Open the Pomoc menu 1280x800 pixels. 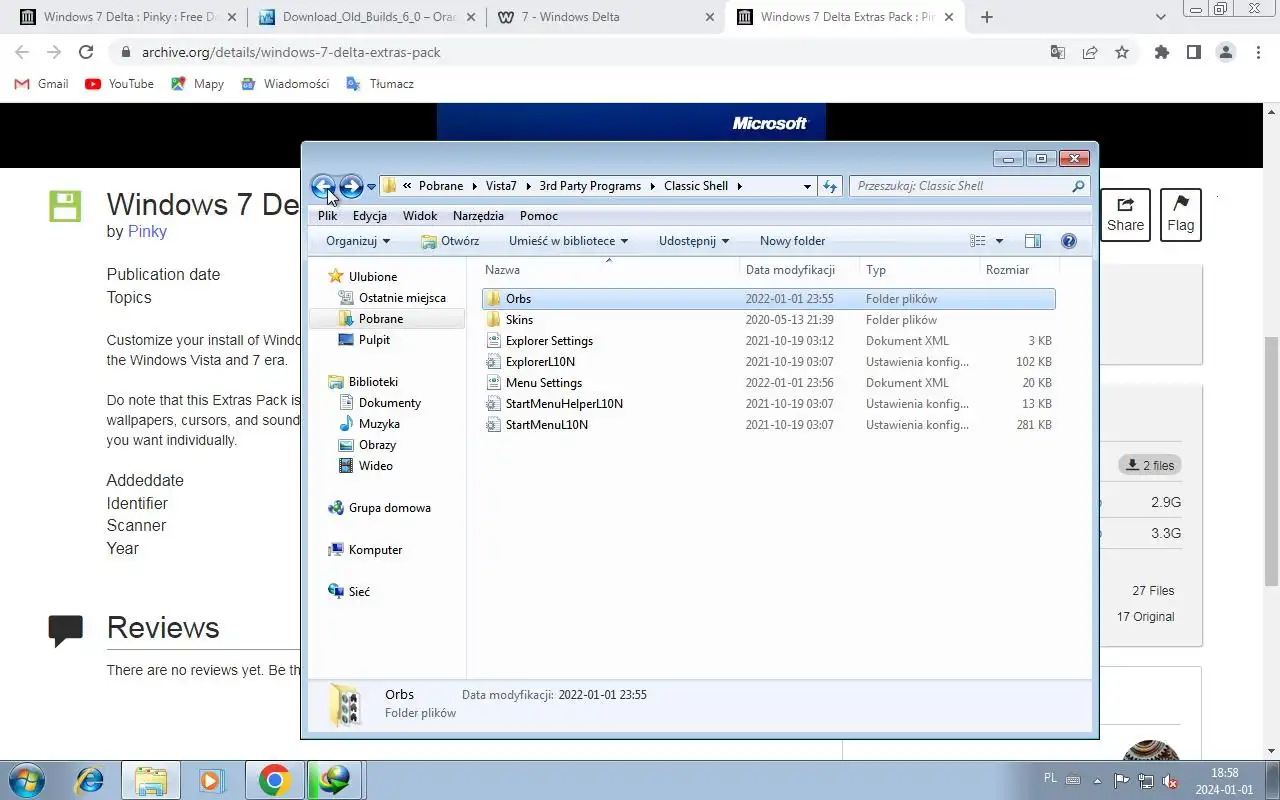pos(539,216)
